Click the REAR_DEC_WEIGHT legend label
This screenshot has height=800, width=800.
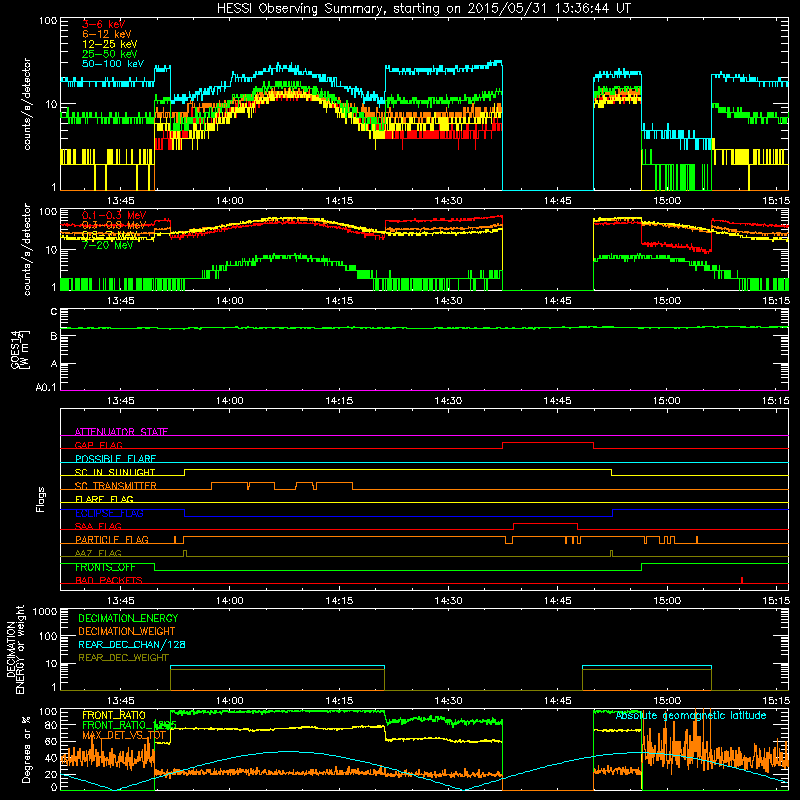(123, 658)
